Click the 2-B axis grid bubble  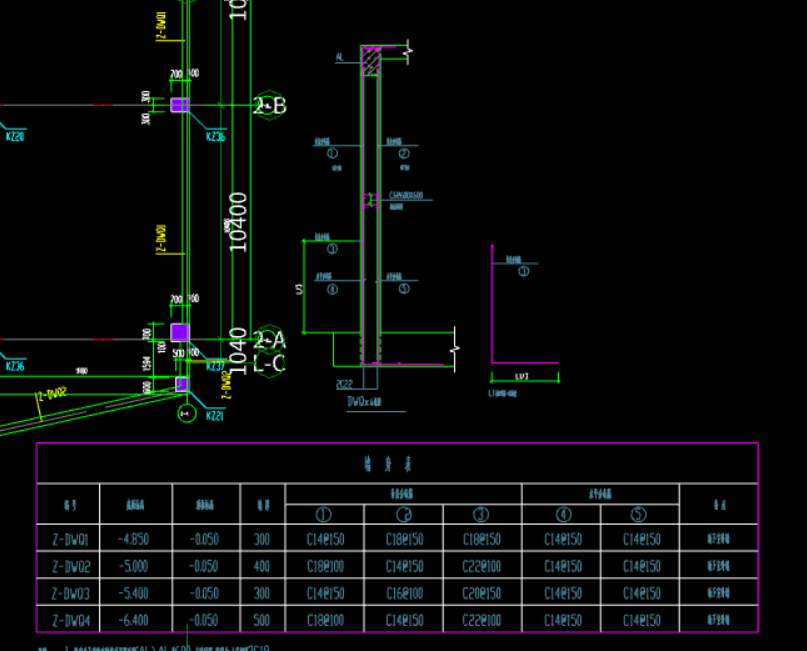point(269,105)
